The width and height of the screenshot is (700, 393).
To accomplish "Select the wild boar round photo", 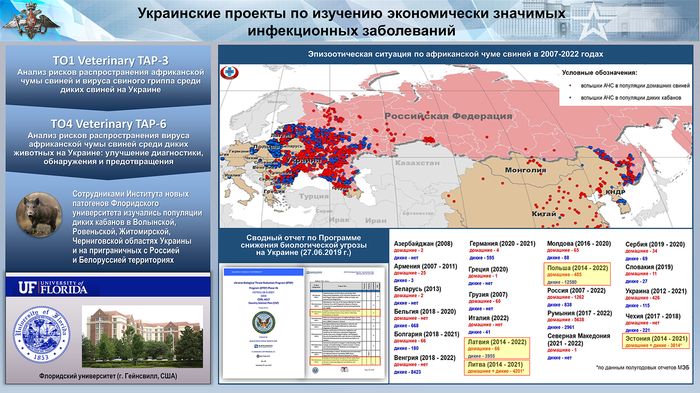I will point(39,214).
